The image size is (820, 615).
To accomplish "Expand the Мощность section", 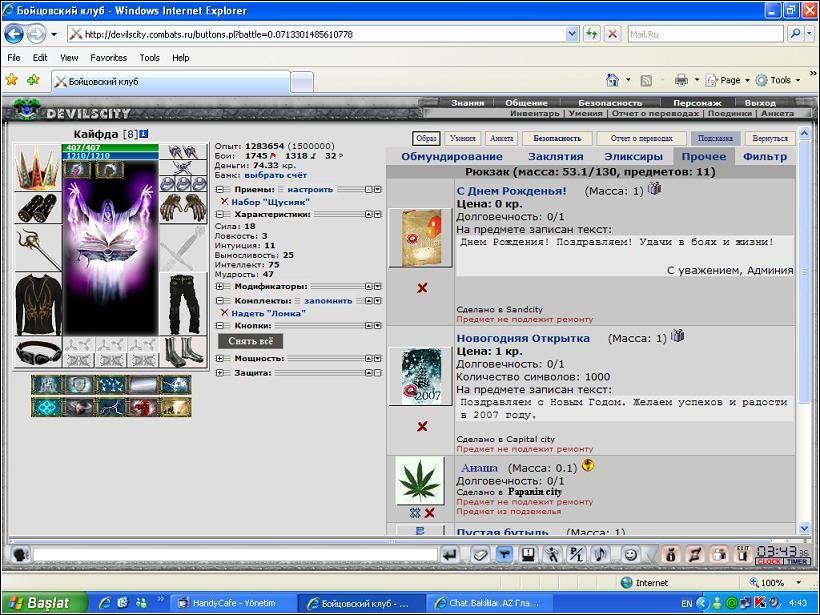I will tap(220, 359).
